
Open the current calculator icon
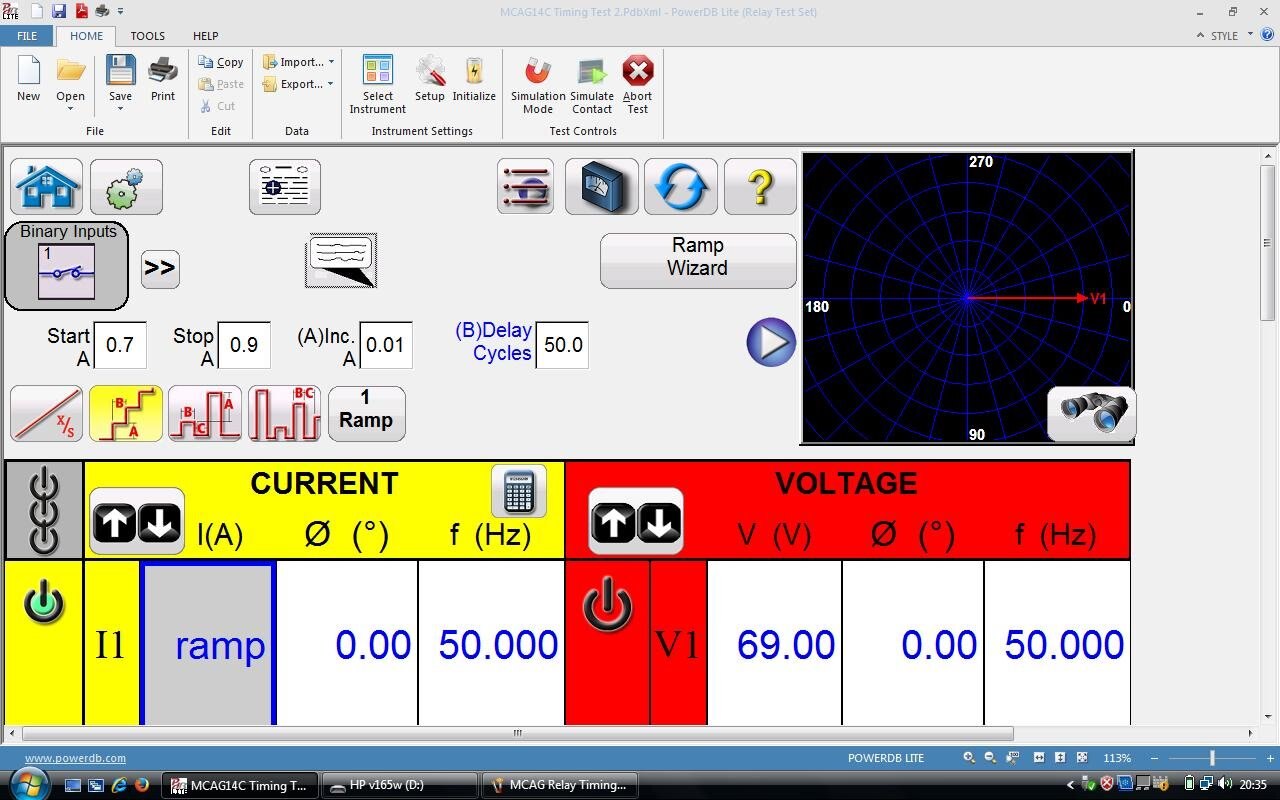[519, 491]
